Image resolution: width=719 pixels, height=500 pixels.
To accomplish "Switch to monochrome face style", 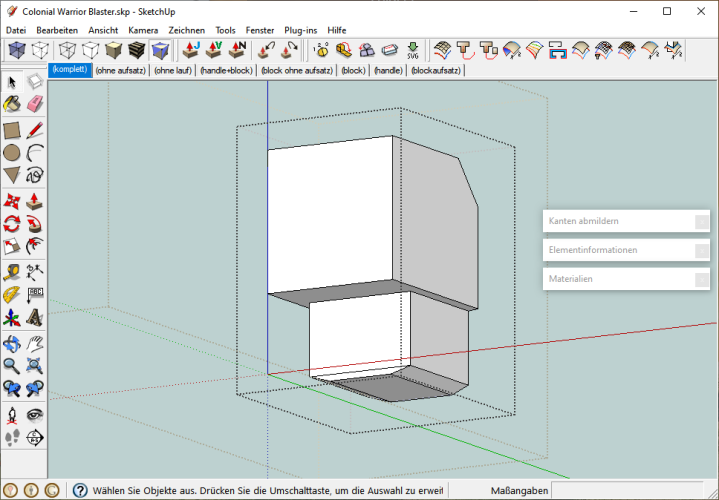I will coord(160,50).
